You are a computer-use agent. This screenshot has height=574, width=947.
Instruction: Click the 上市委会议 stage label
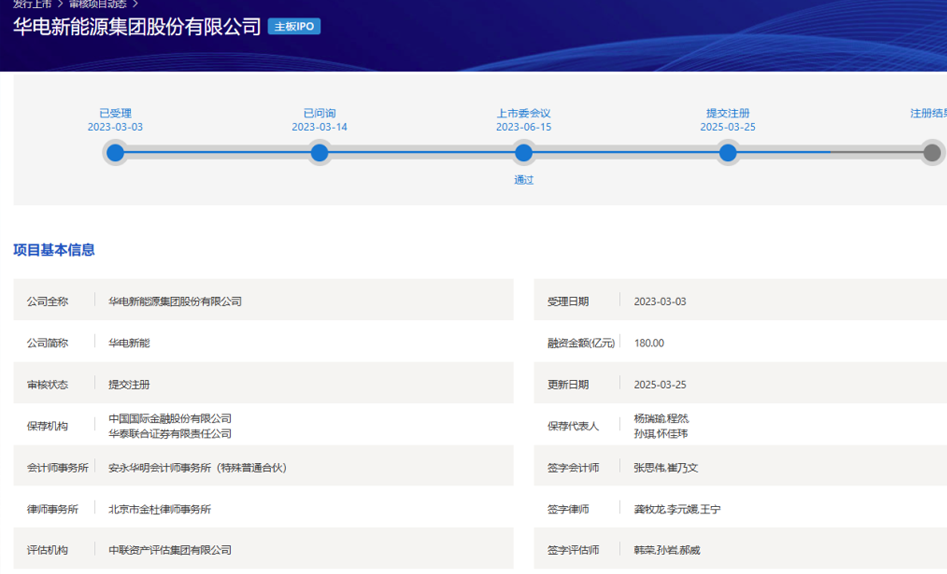(x=524, y=113)
